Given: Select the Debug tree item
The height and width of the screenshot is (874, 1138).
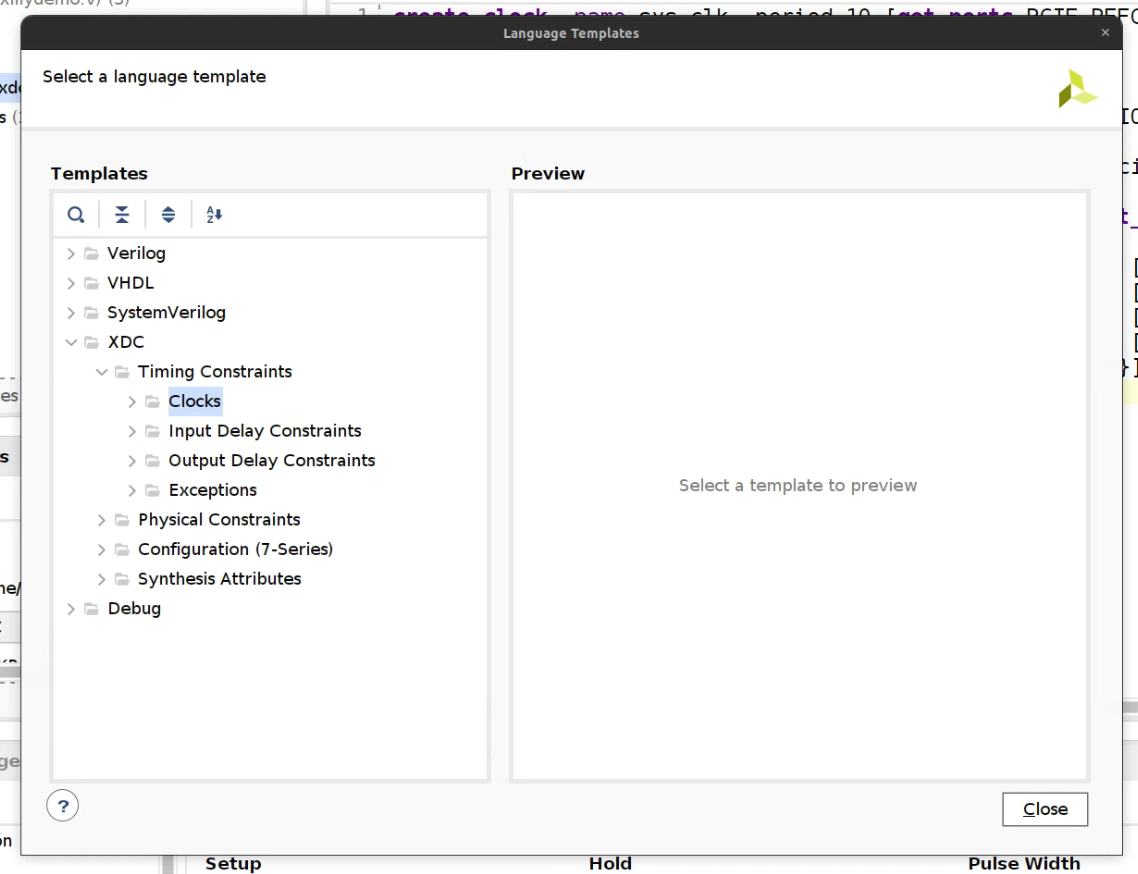Looking at the screenshot, I should pos(134,609).
